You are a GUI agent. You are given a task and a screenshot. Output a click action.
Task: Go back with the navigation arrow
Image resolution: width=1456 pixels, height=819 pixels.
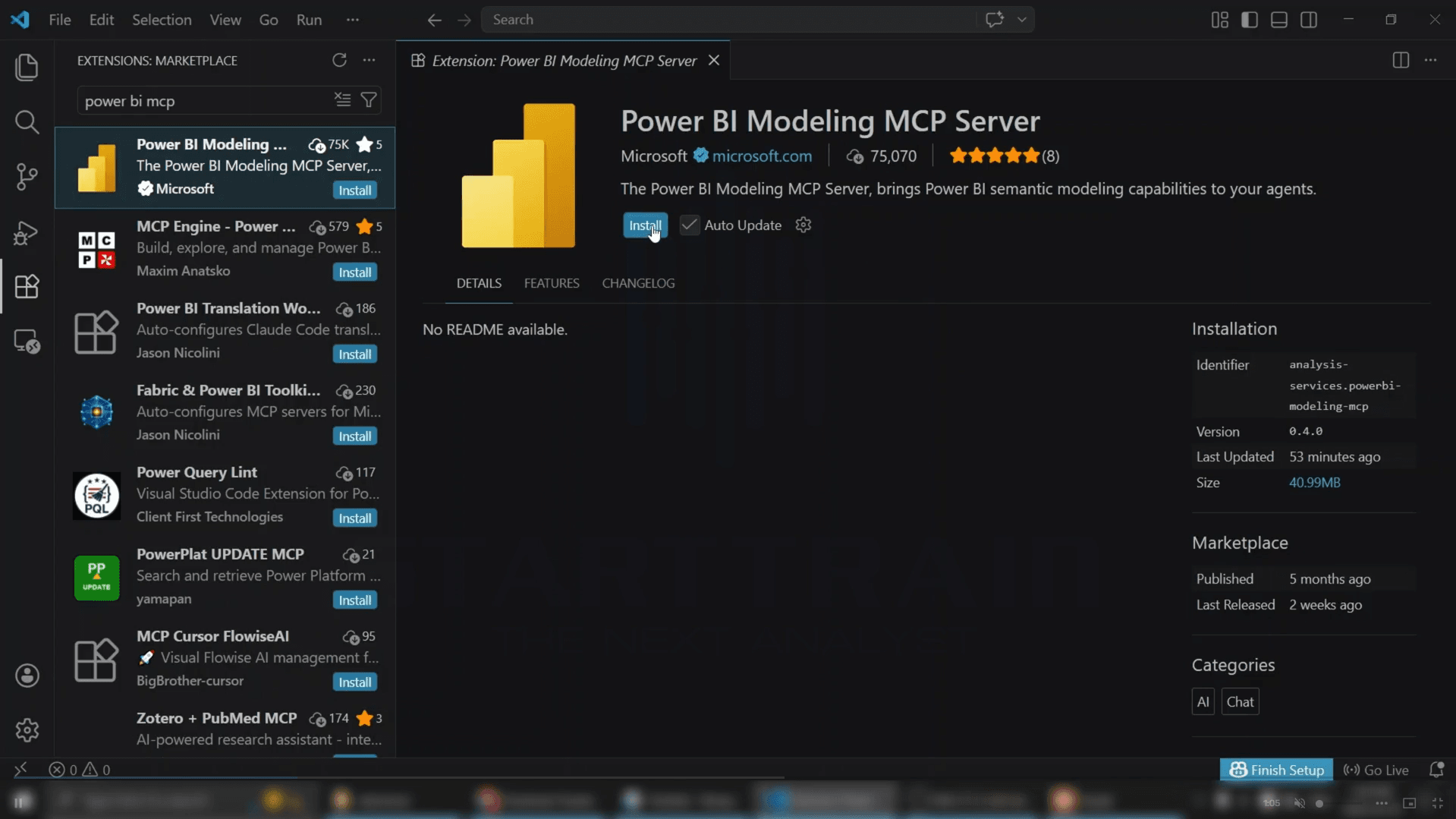tap(434, 20)
